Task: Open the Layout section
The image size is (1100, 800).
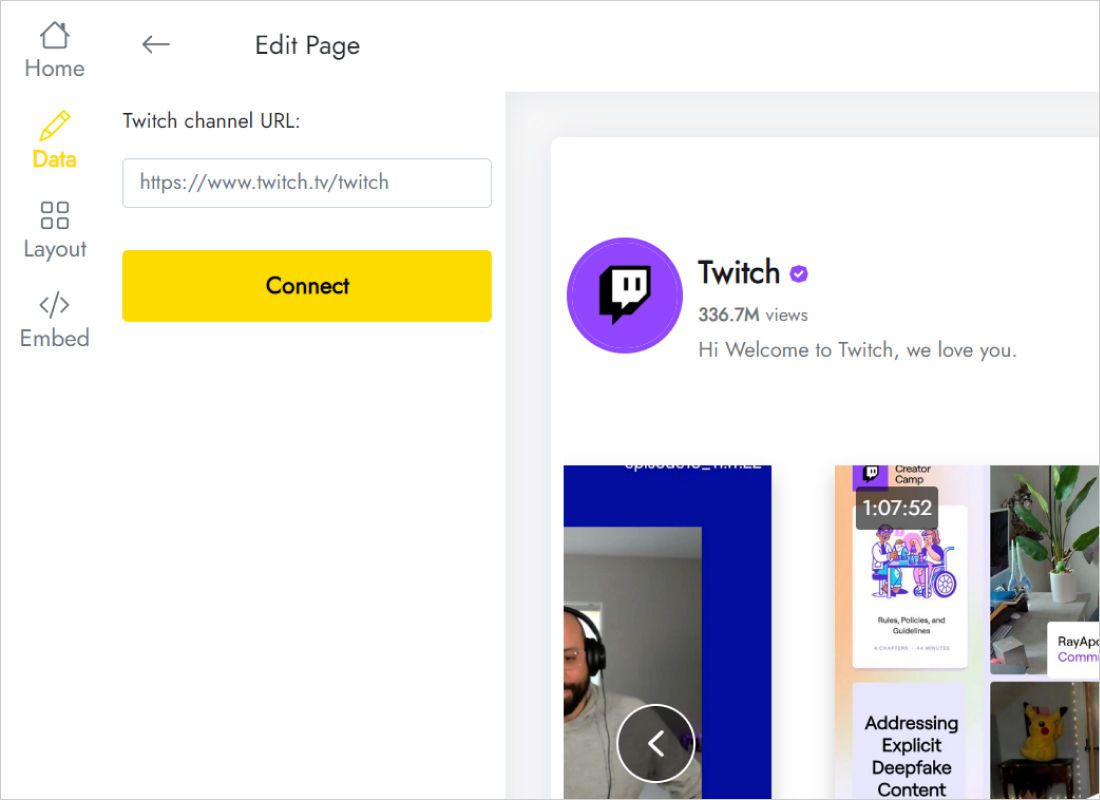Action: [x=55, y=230]
